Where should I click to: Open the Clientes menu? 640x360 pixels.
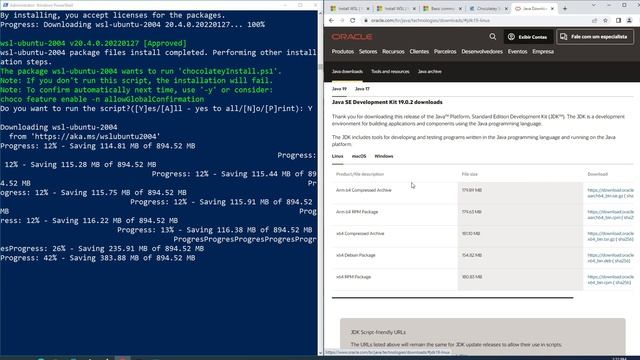point(419,52)
